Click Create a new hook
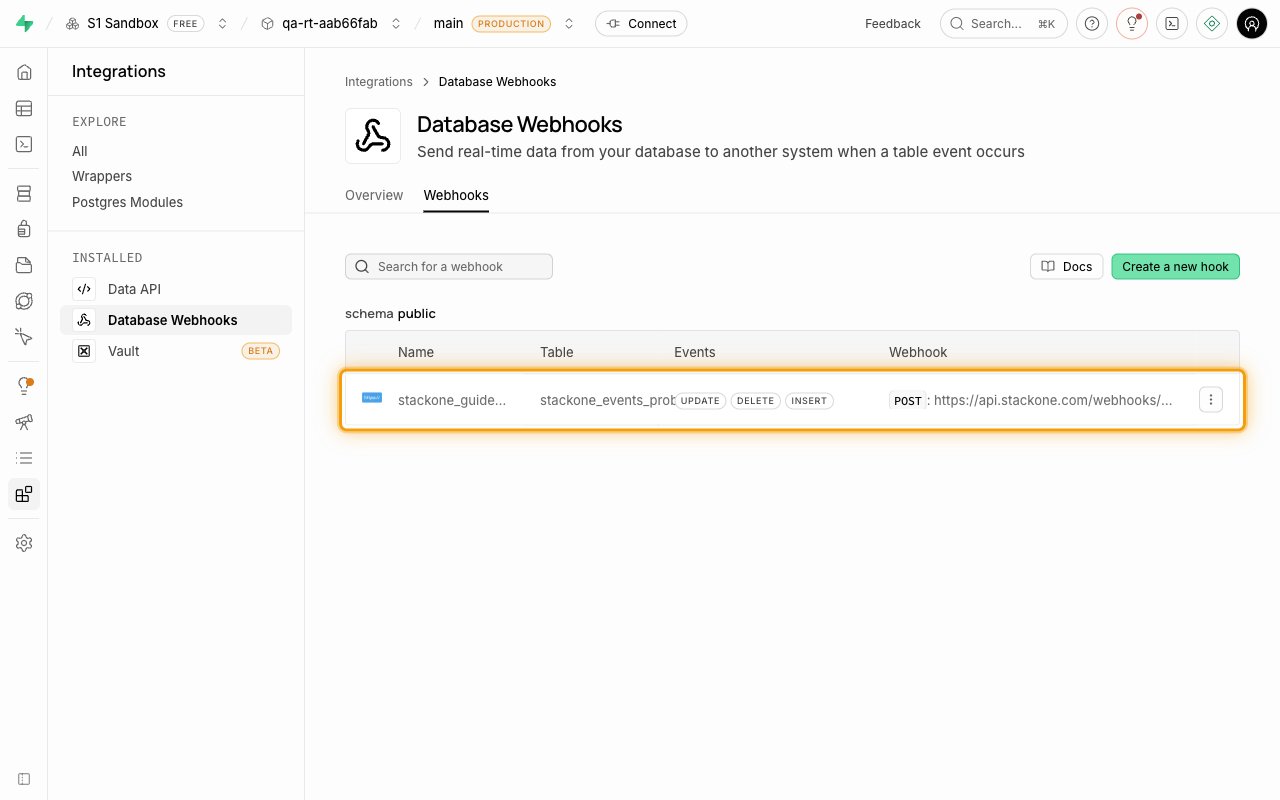The width and height of the screenshot is (1280, 800). [x=1176, y=267]
